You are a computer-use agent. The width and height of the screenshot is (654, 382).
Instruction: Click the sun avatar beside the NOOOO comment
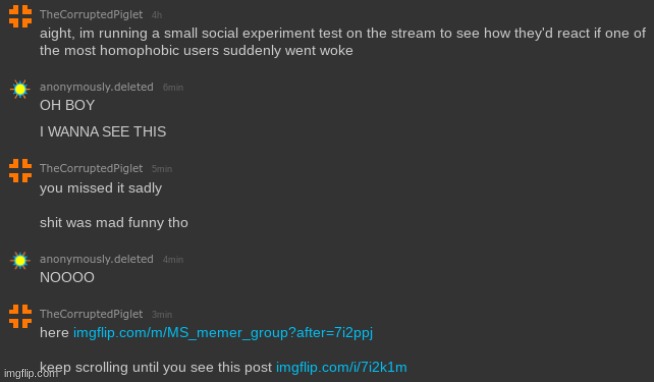click(20, 261)
